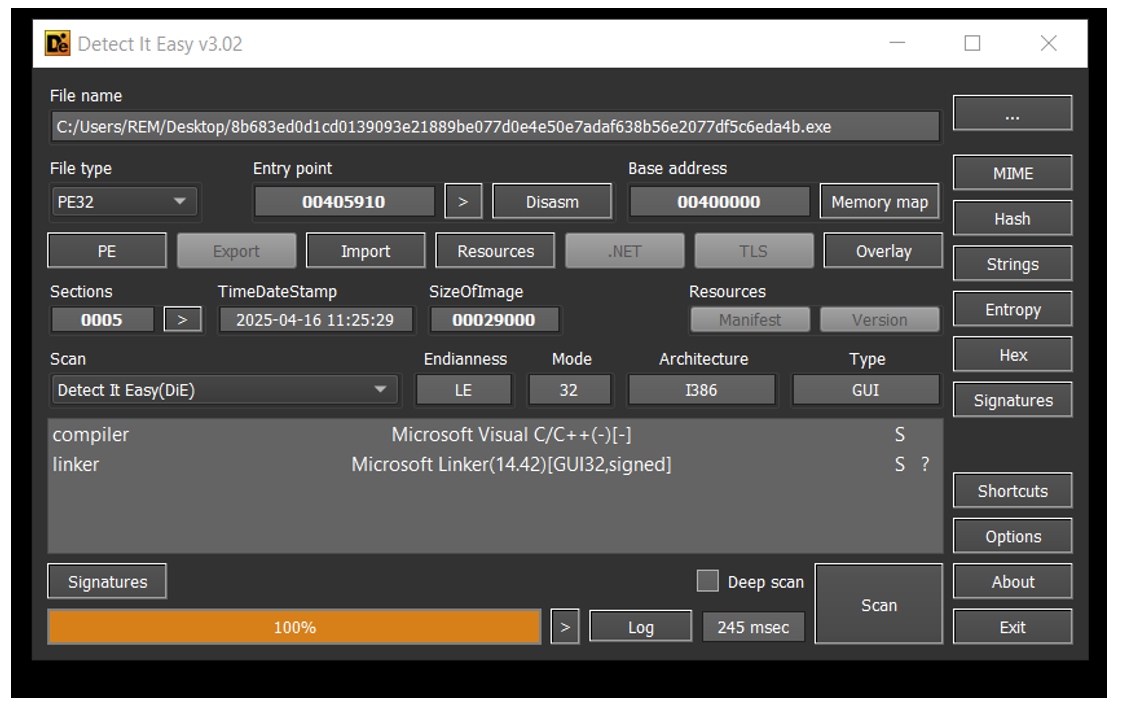
Task: Click the Sections value 0005
Action: (x=102, y=320)
